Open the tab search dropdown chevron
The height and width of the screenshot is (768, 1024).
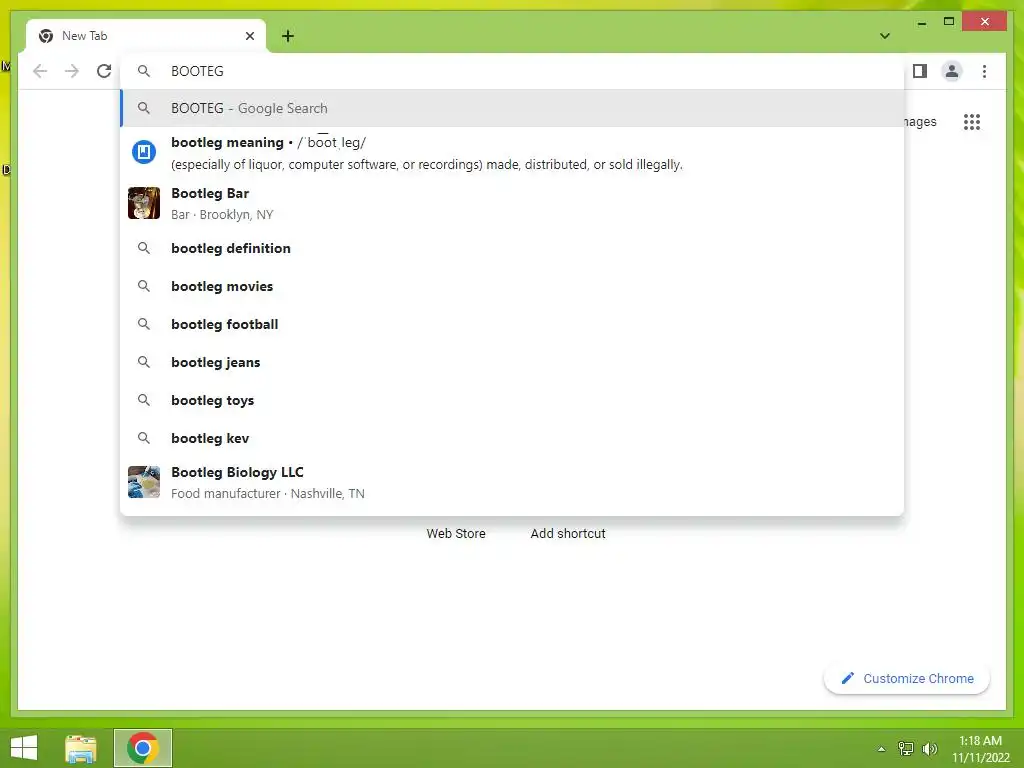885,36
